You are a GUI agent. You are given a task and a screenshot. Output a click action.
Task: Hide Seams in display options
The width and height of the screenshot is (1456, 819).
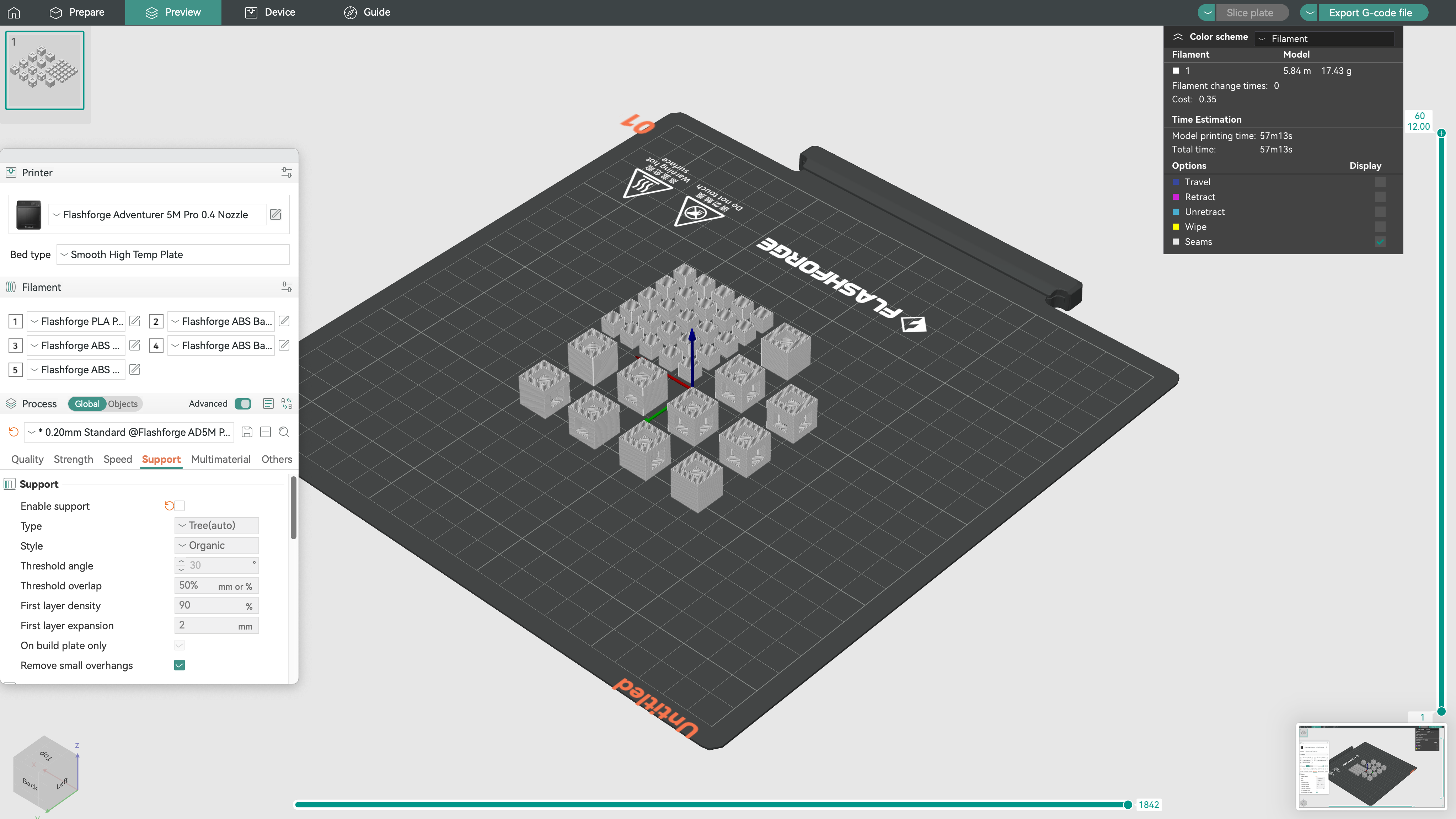(1380, 242)
